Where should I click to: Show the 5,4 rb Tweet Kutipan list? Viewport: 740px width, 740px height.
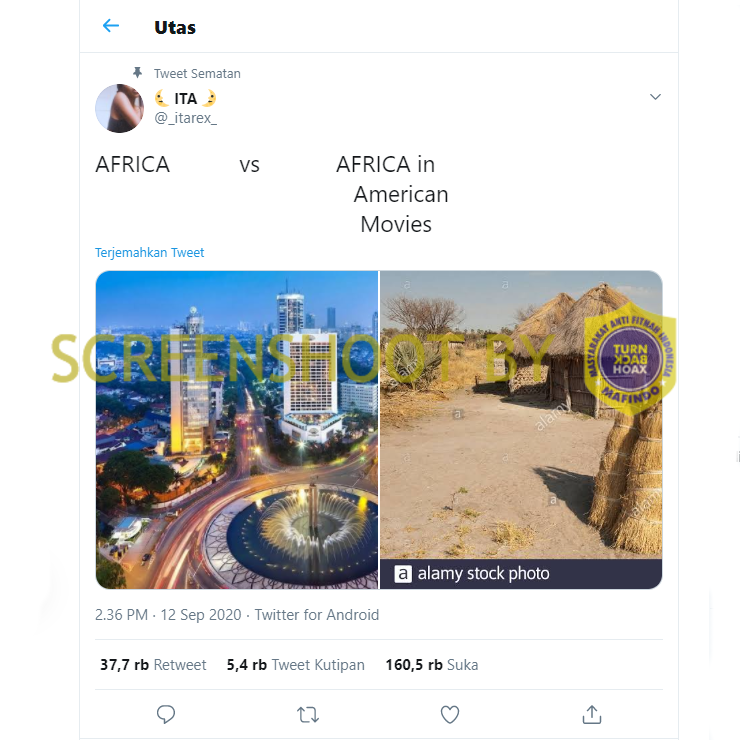(296, 665)
